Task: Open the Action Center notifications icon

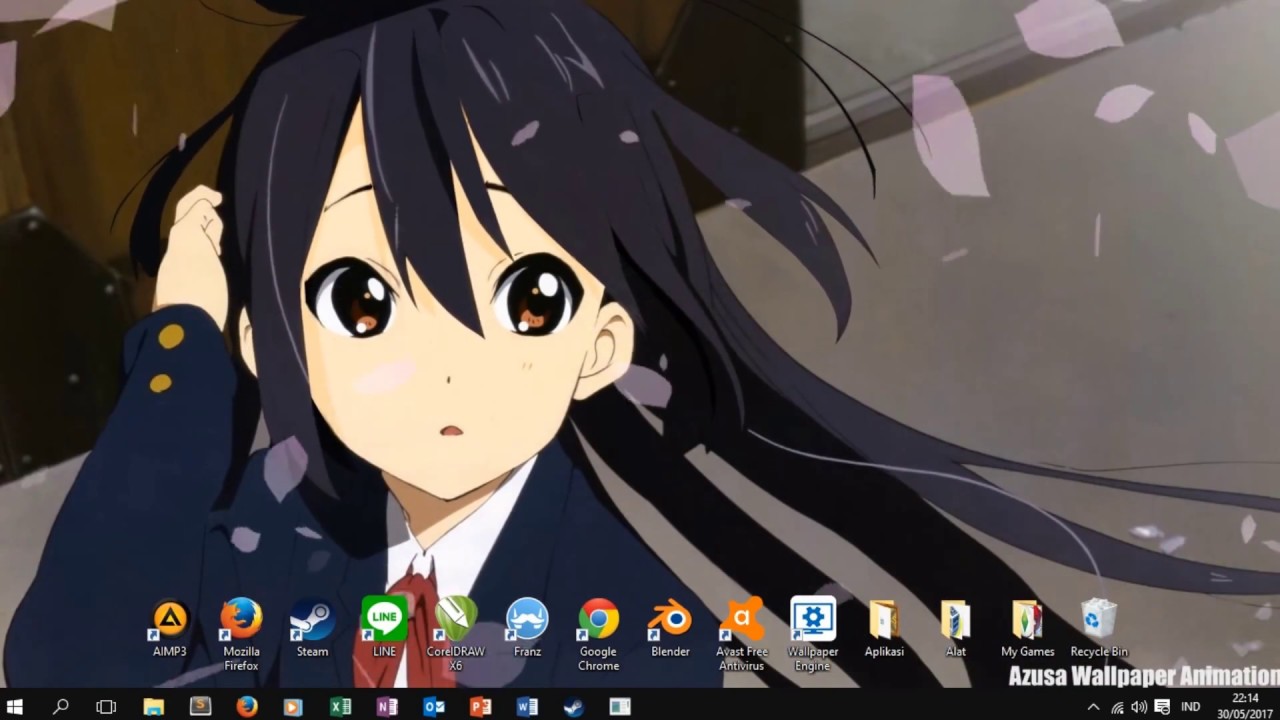Action: pos(1162,706)
